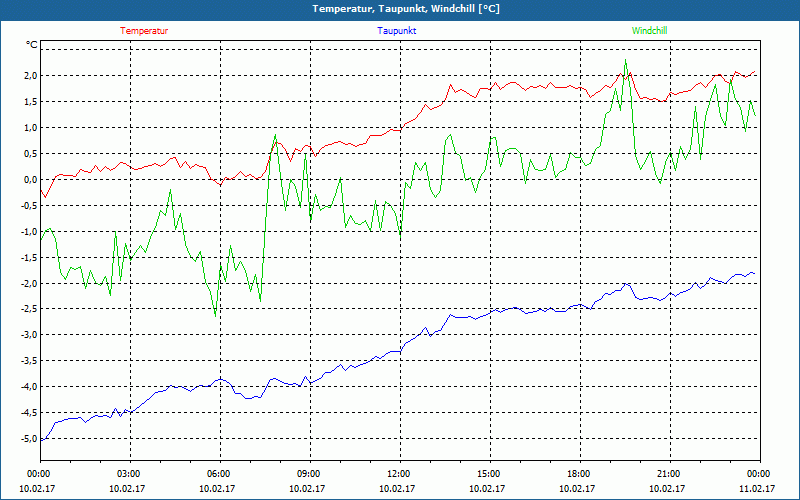Click the -2,0 y-axis value

(30, 284)
